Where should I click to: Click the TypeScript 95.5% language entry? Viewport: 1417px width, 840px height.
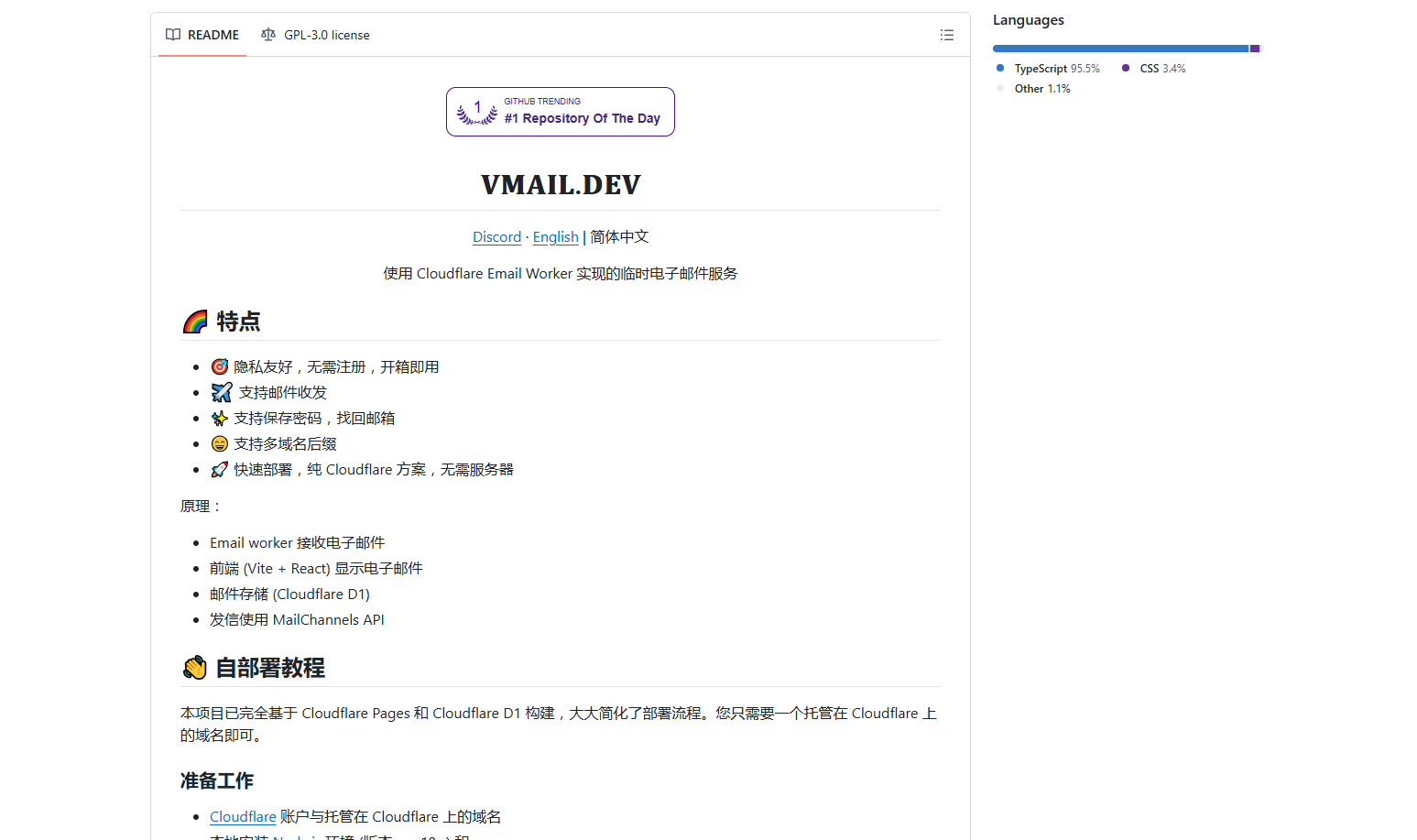1056,69
